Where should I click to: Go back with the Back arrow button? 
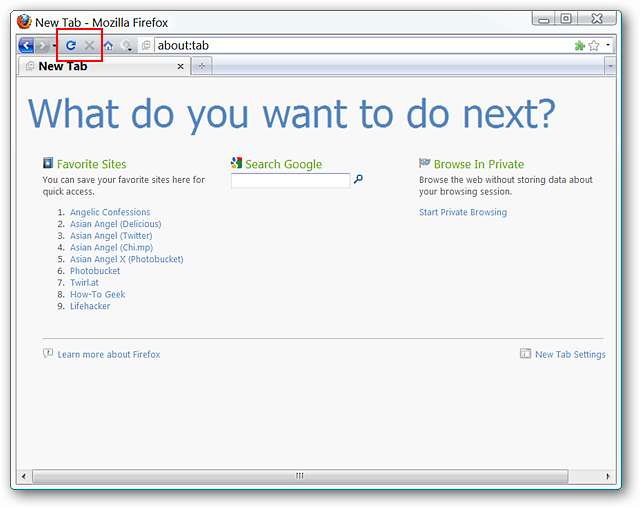click(26, 45)
